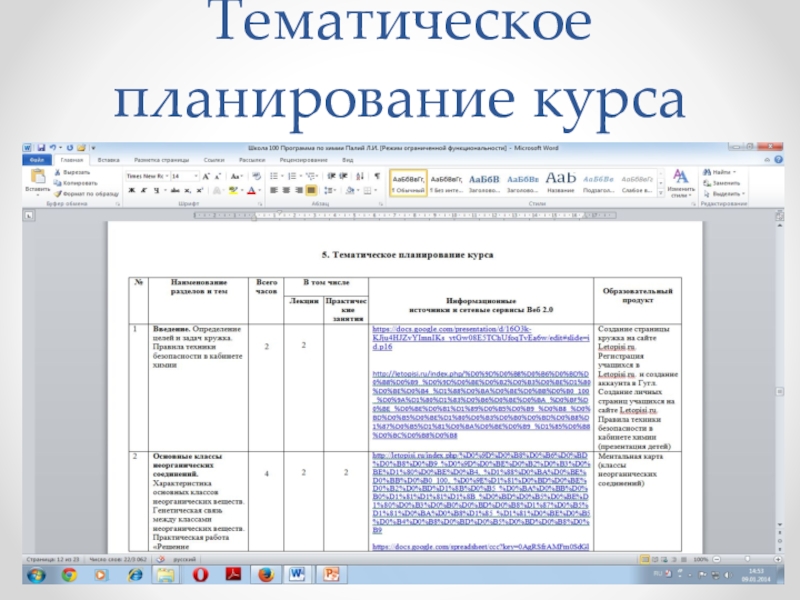Viewport: 800px width, 600px height.
Task: Click Cut (Вырезать) in the clipboard group
Action: 72,172
